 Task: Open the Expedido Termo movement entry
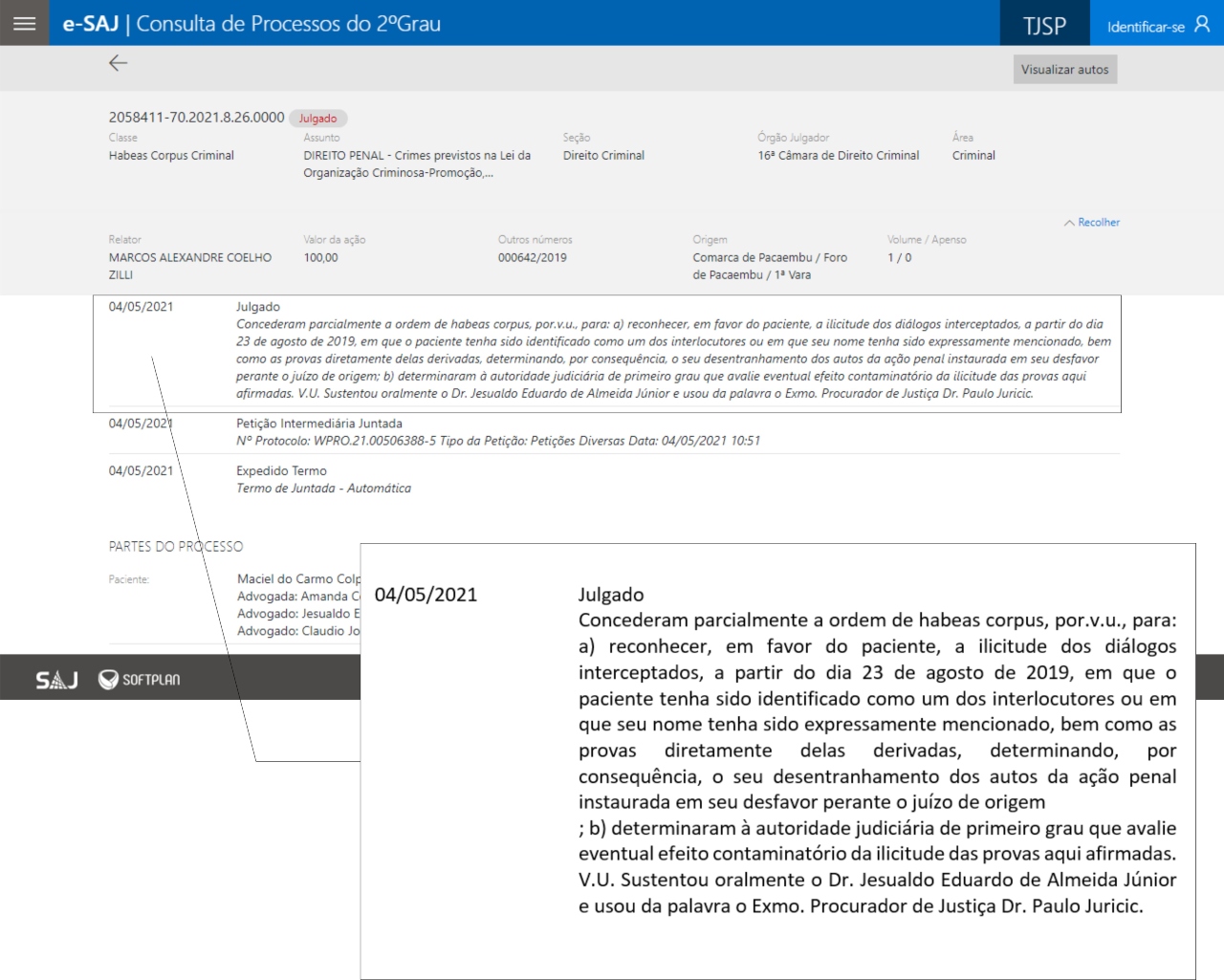click(281, 471)
